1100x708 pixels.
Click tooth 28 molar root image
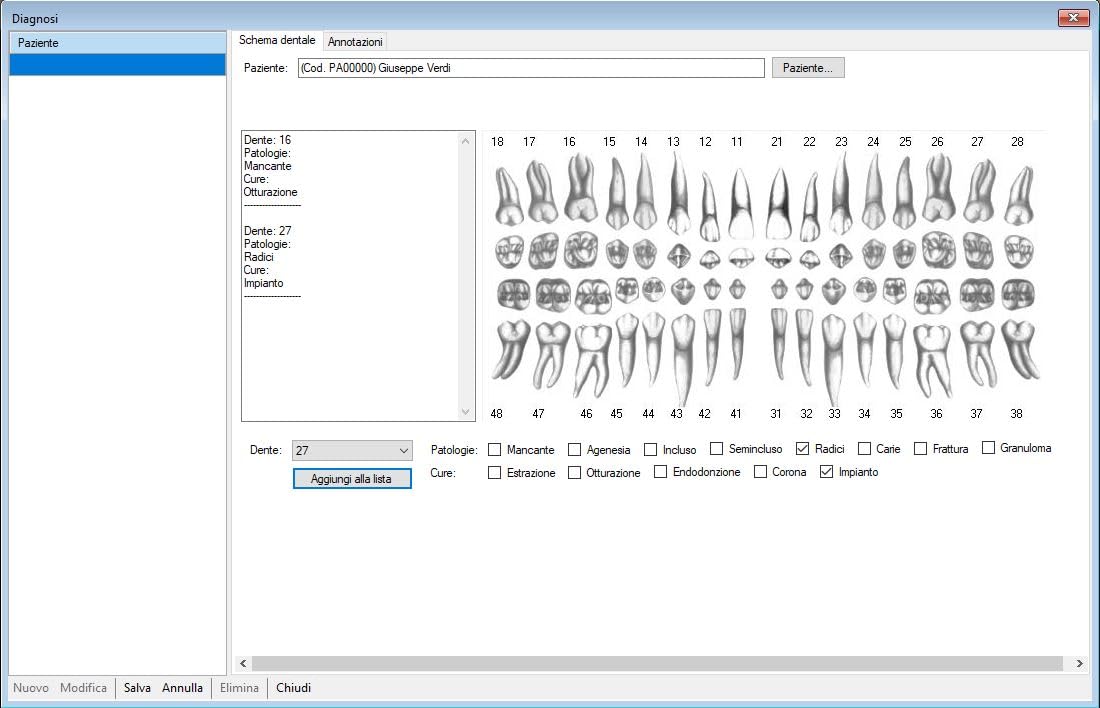[1019, 195]
